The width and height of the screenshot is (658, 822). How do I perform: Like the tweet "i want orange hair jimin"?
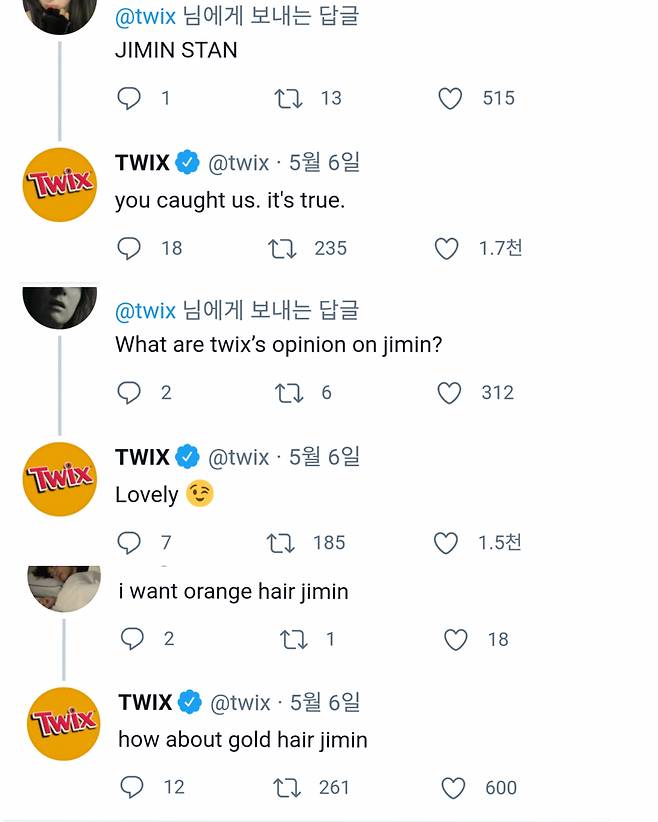point(455,639)
